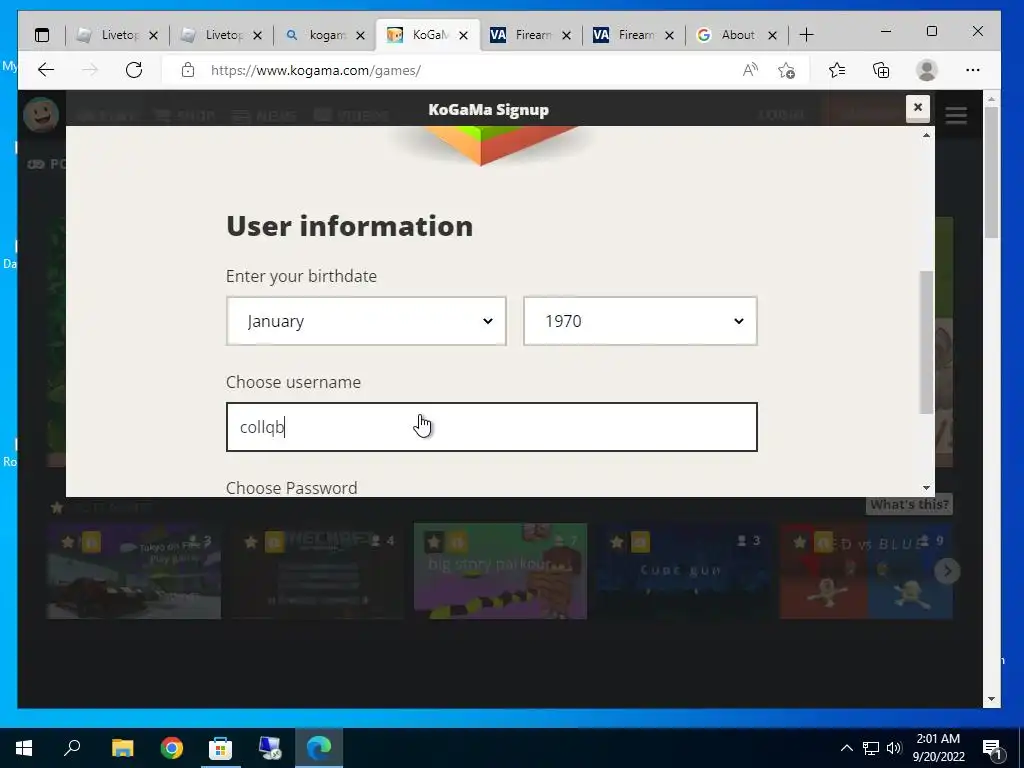Open the notification center icon
Viewport: 1024px width, 768px height.
[992, 748]
